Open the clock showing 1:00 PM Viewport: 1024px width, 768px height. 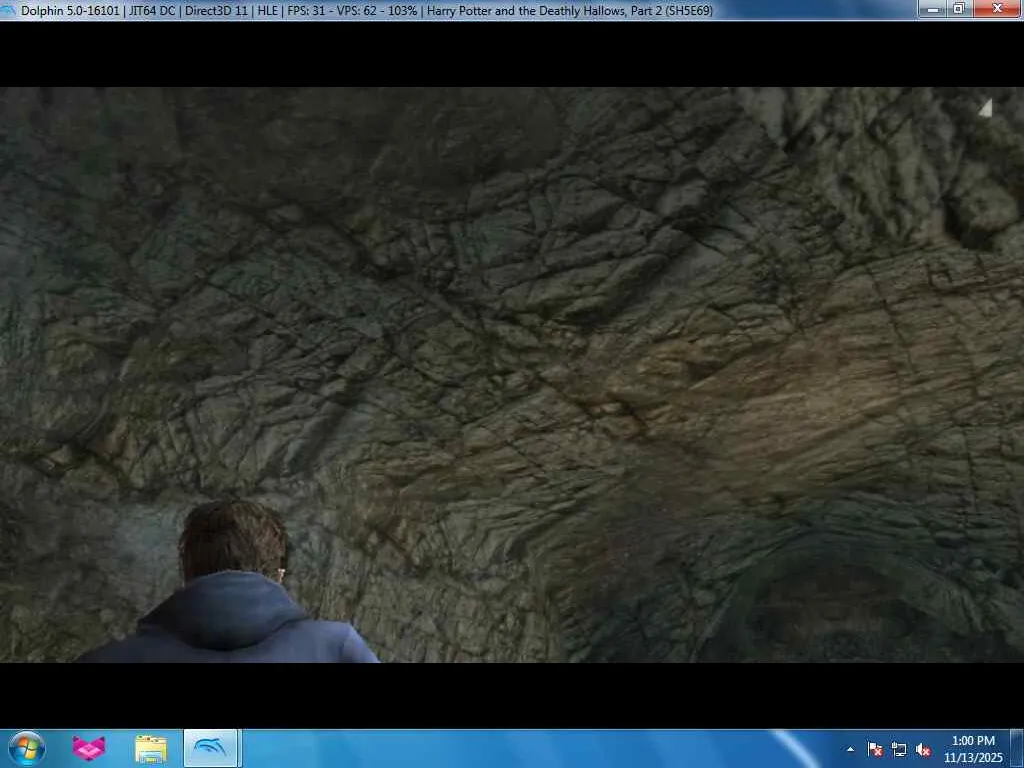click(973, 749)
